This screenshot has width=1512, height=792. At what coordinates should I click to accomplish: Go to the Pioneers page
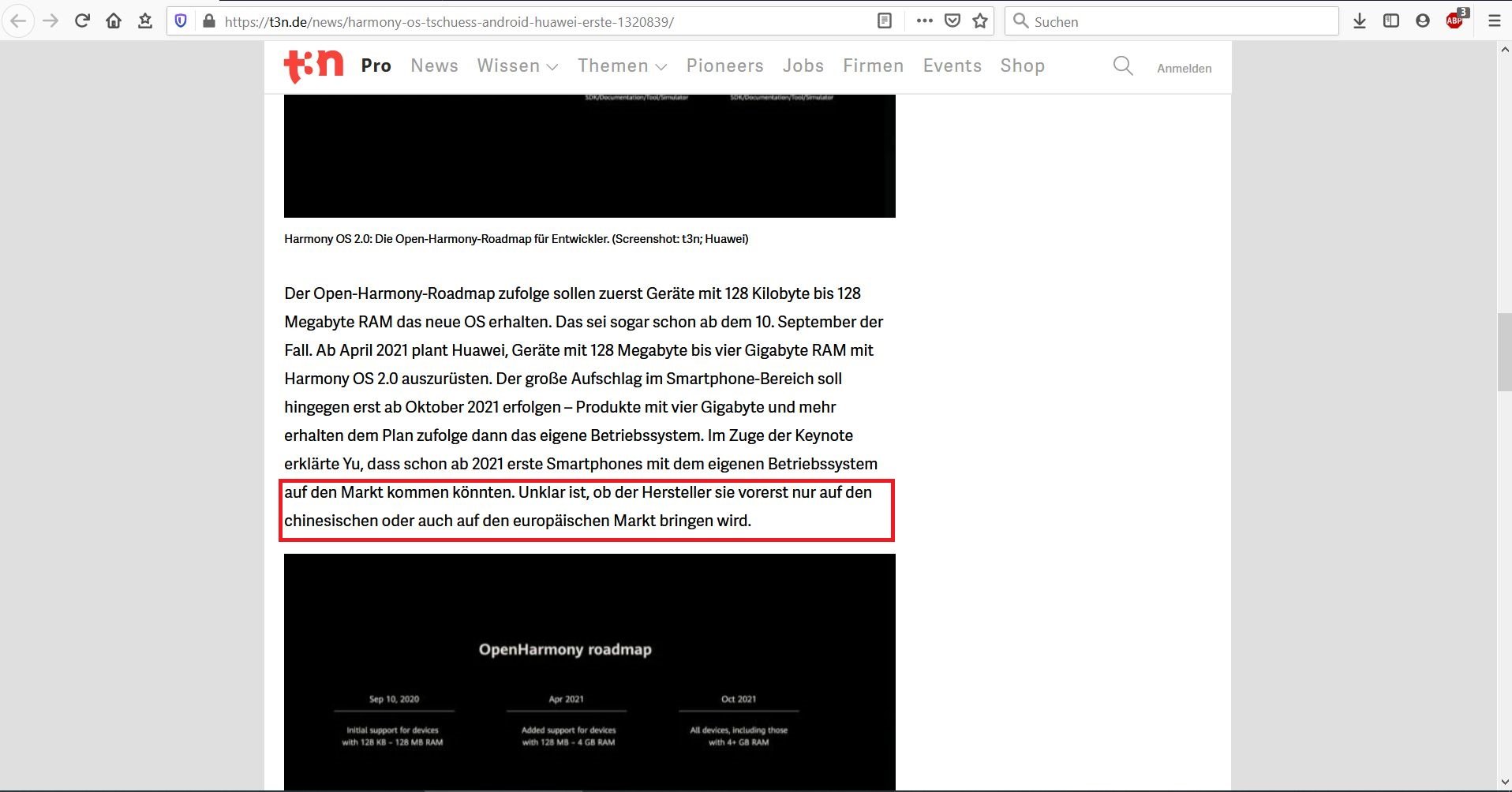[x=724, y=66]
